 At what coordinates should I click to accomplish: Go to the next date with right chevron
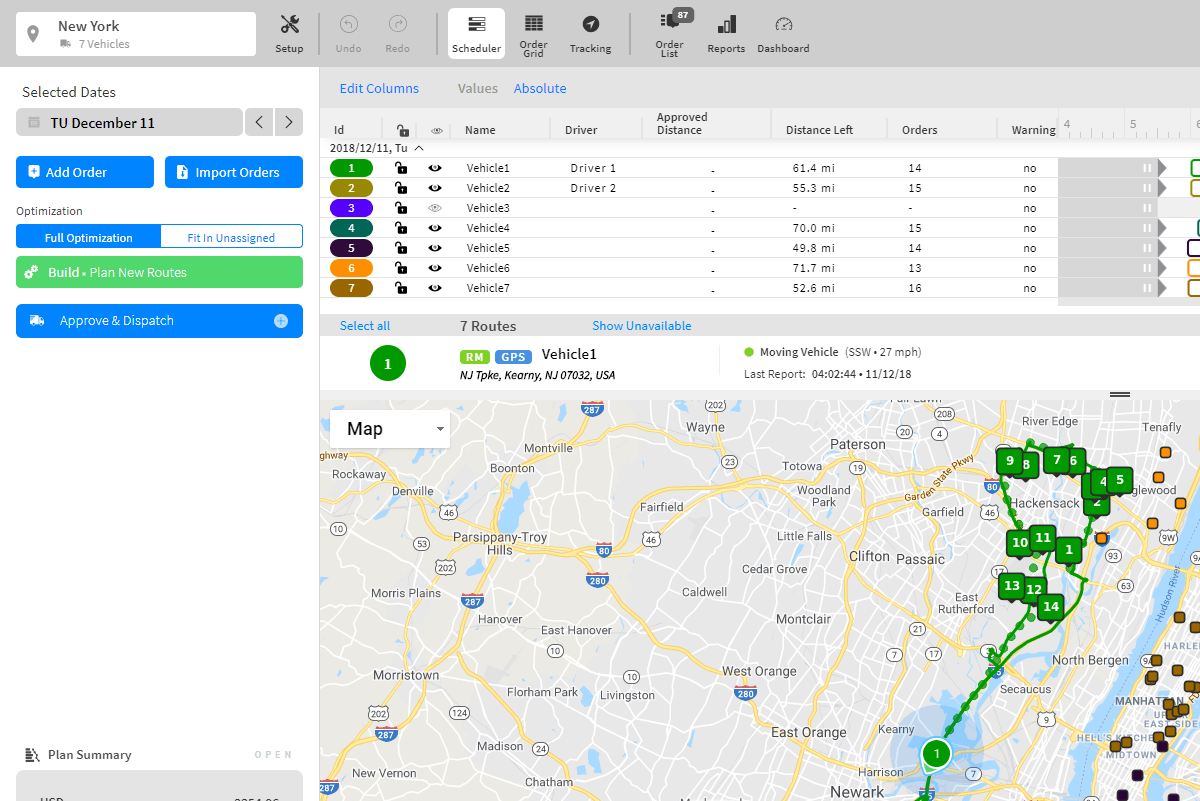click(288, 121)
